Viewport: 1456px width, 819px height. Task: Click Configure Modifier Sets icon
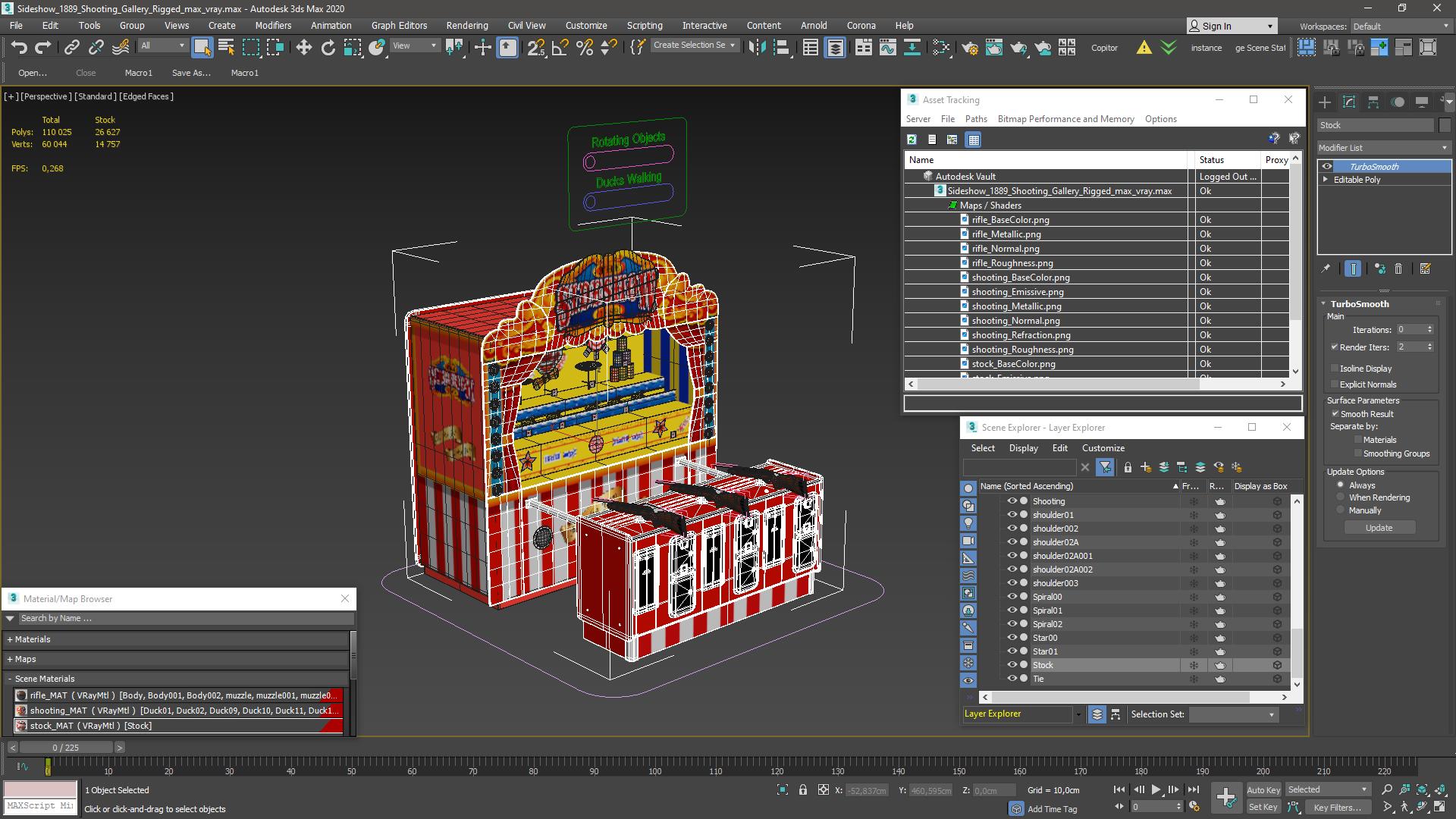1425,268
